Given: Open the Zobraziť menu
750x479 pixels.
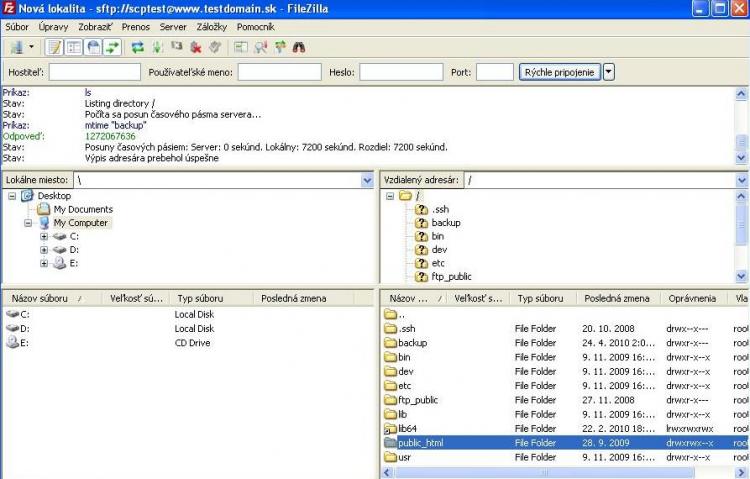Looking at the screenshot, I should [95, 27].
